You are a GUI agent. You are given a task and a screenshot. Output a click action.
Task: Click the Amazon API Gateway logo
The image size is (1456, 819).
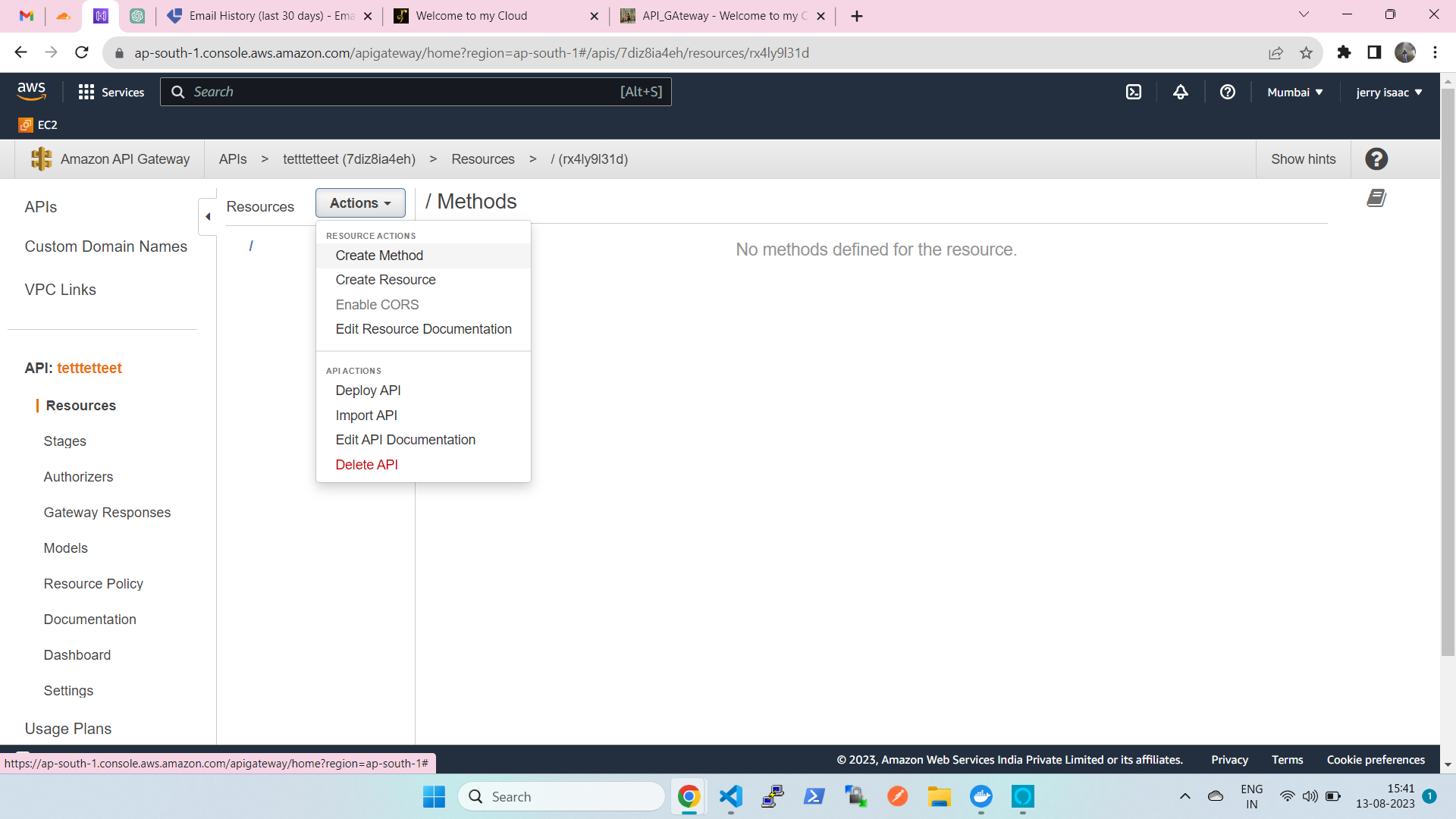pyautogui.click(x=41, y=159)
